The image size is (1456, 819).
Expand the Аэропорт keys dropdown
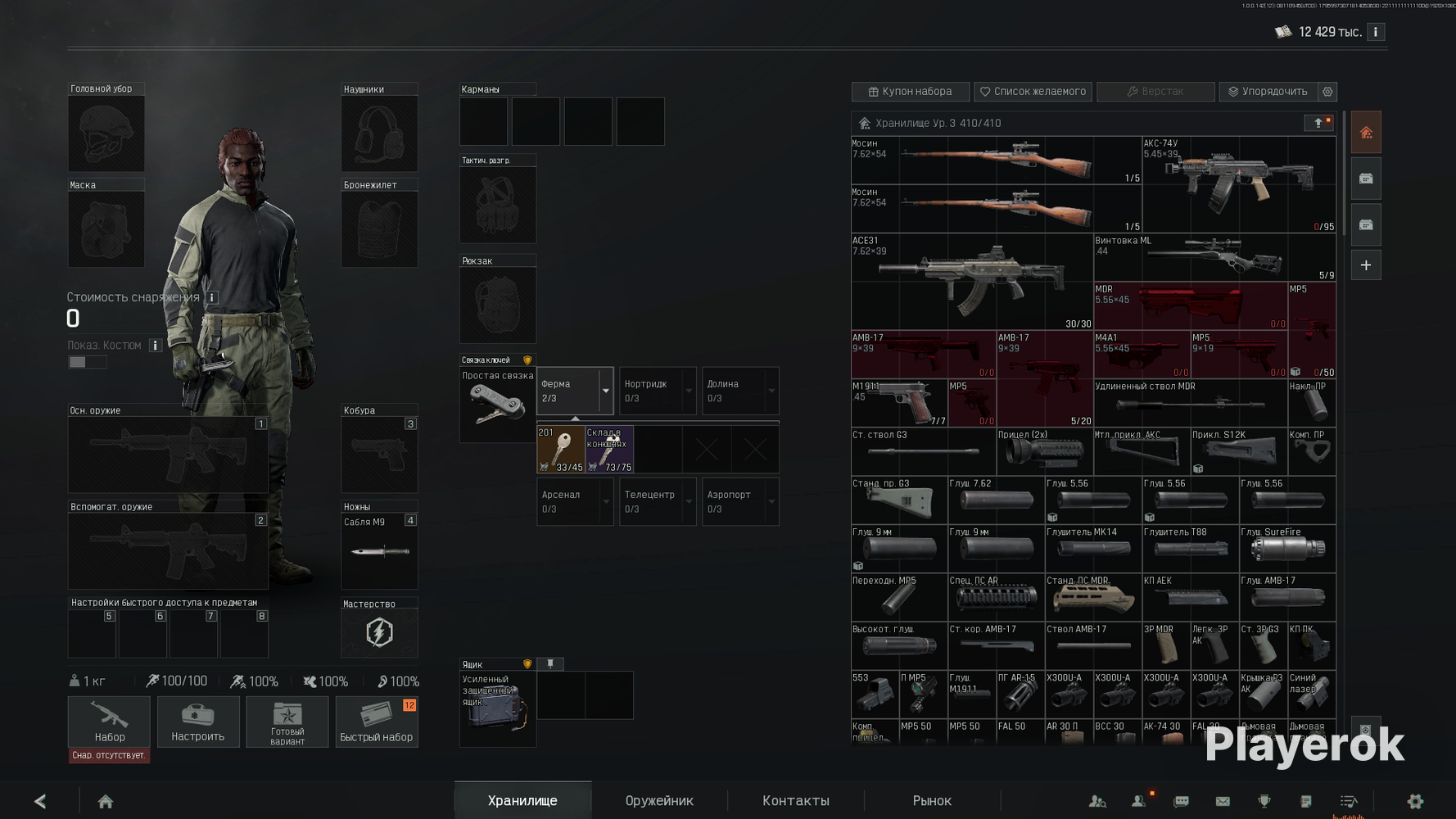click(771, 501)
